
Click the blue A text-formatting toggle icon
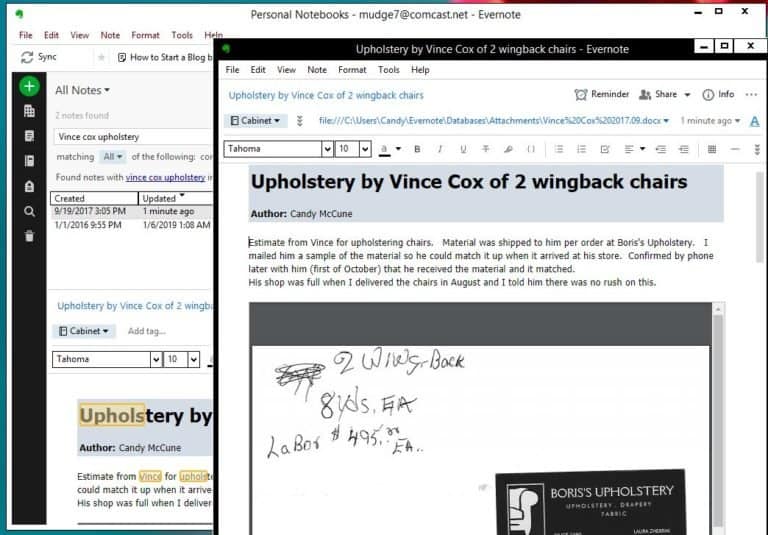pyautogui.click(x=755, y=121)
